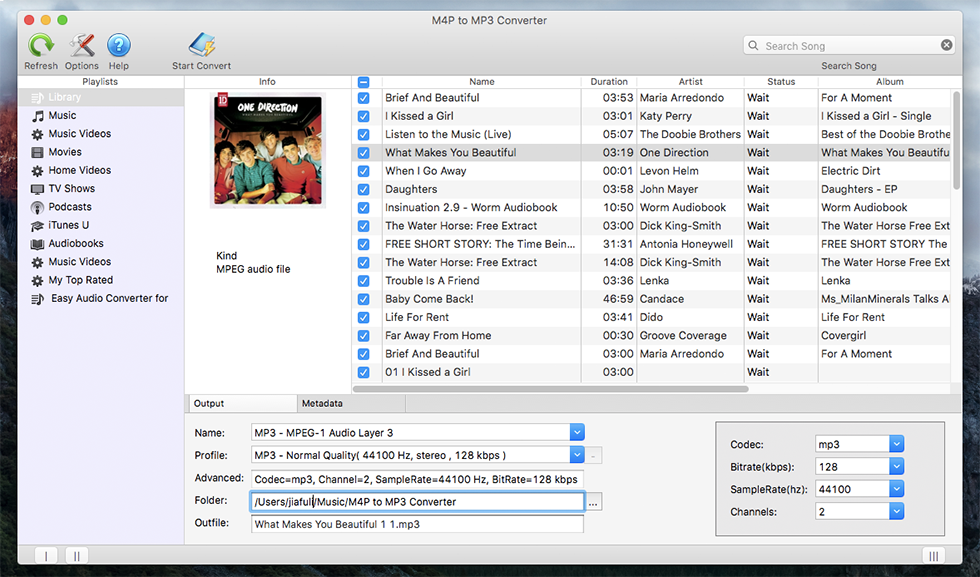The image size is (980, 577).
Task: Open Help
Action: (119, 45)
